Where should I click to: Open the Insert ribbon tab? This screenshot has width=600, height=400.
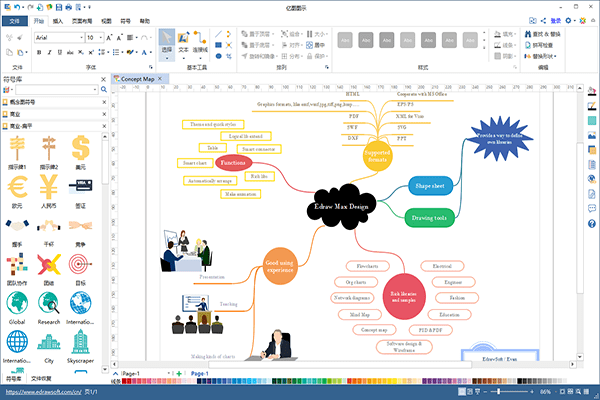pos(58,21)
